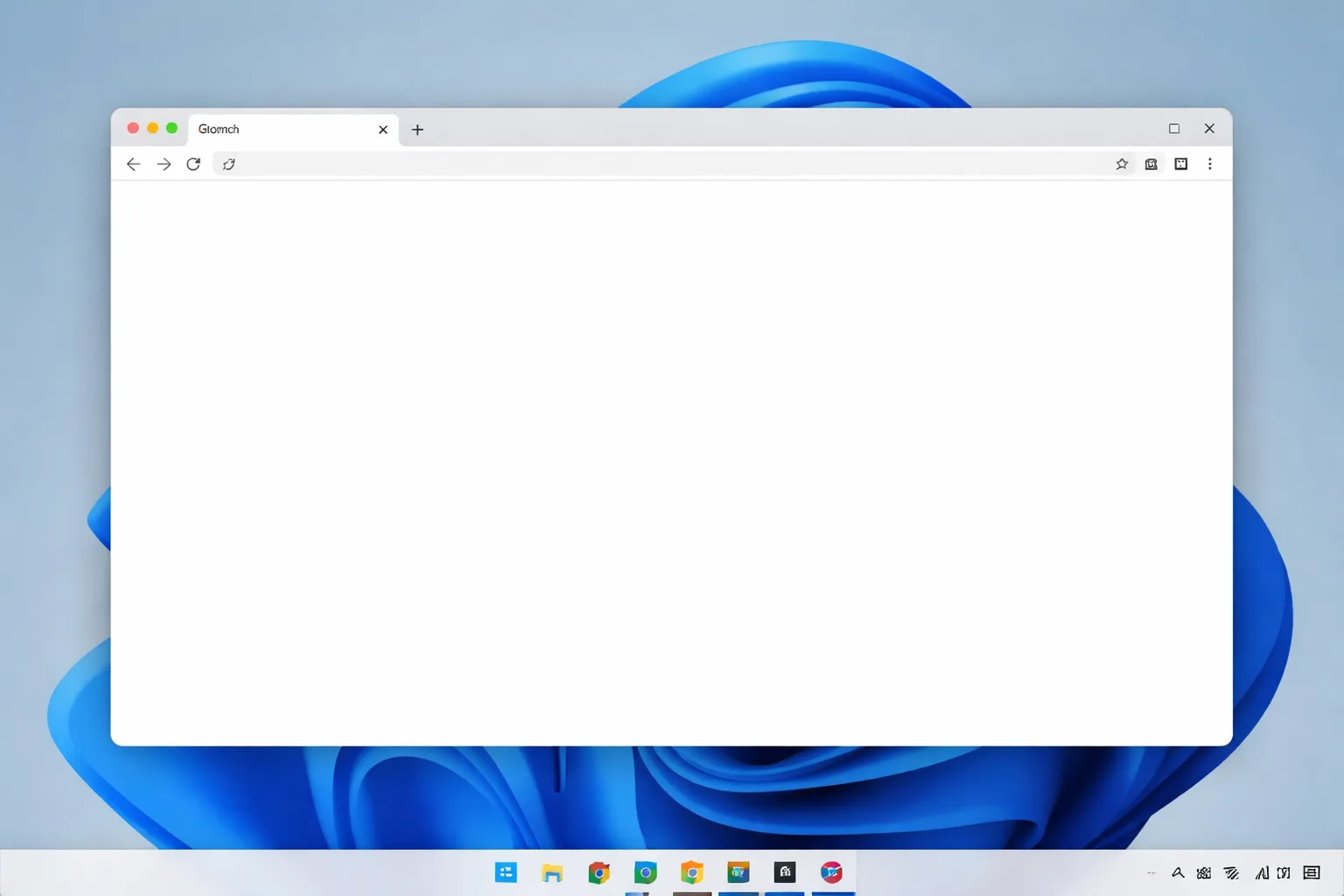1344x896 pixels.
Task: Reload the current page
Action: coord(193,164)
